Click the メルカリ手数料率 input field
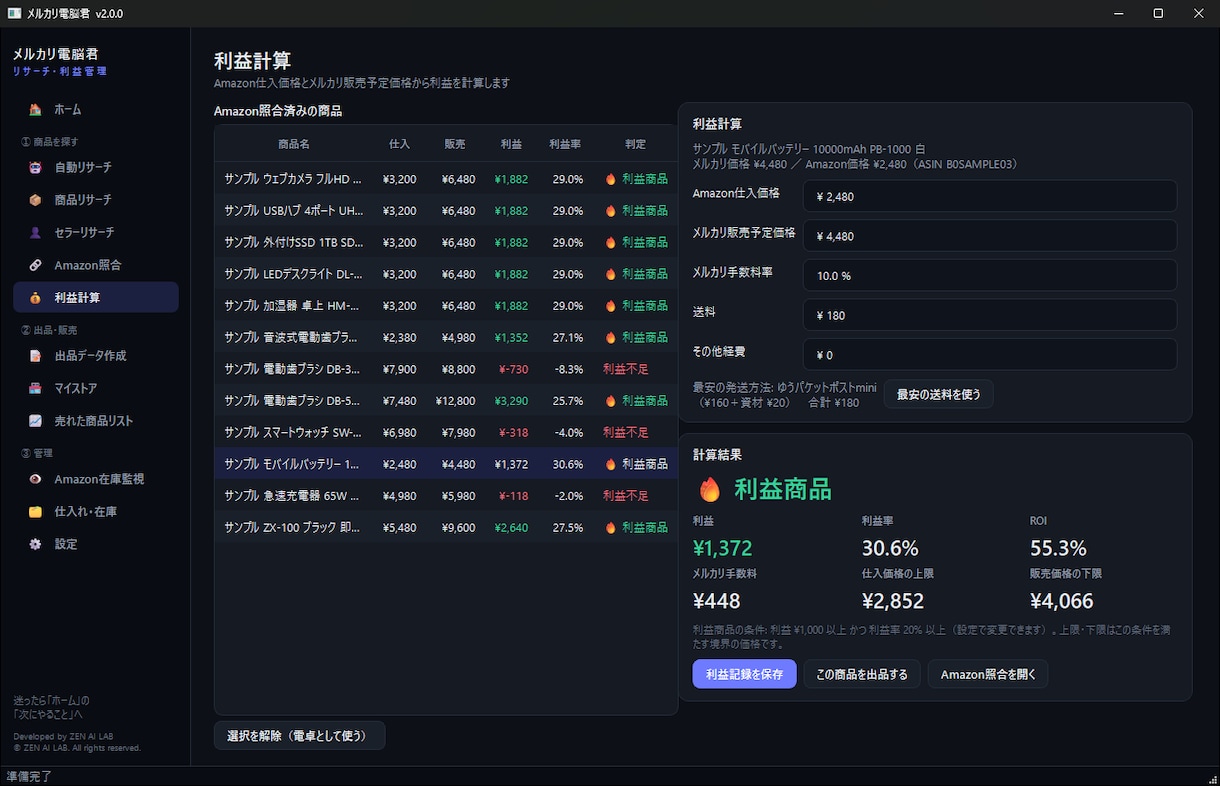1220x786 pixels. pos(990,275)
